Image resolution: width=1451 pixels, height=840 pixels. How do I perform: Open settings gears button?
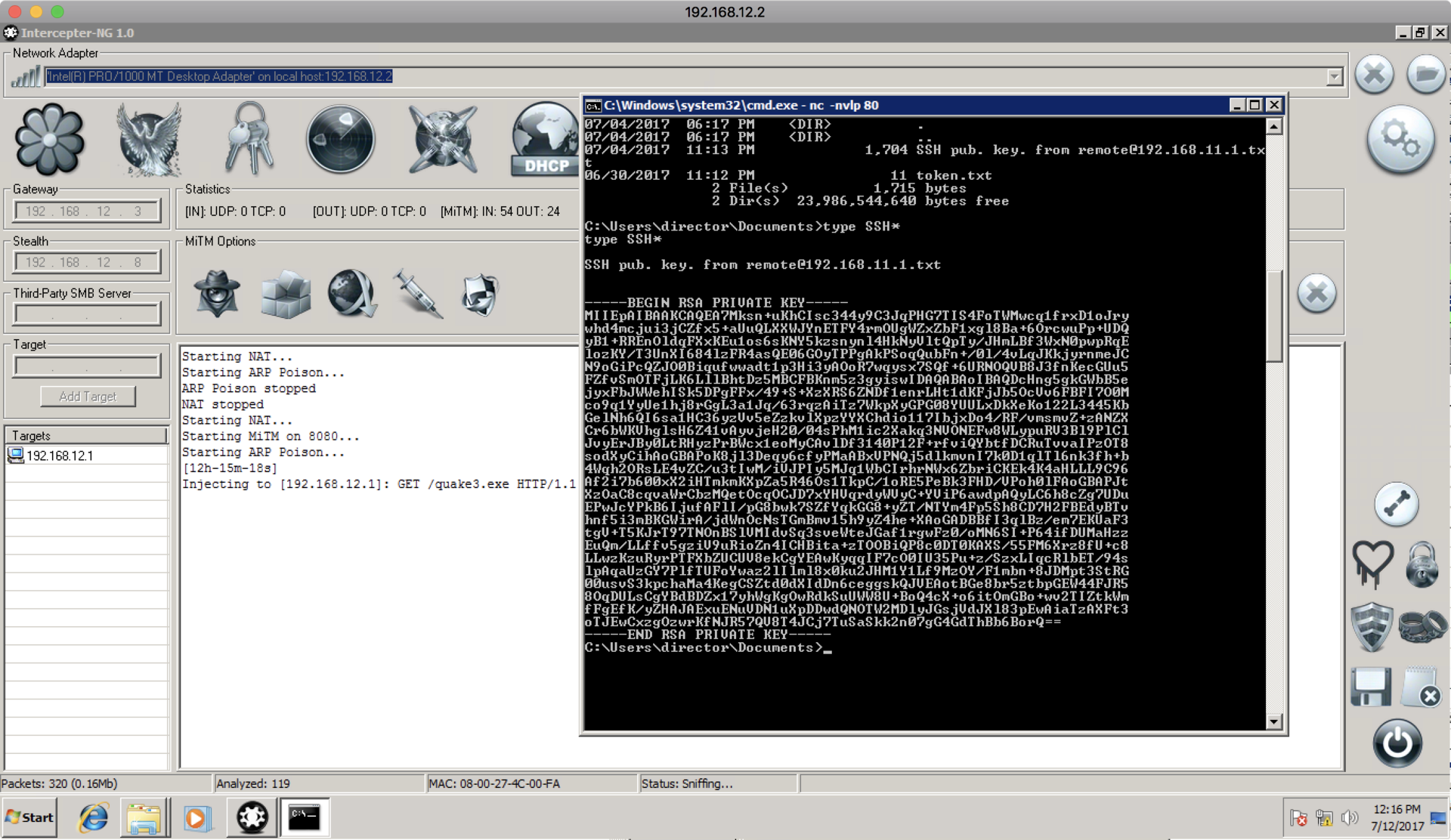pyautogui.click(x=1400, y=140)
